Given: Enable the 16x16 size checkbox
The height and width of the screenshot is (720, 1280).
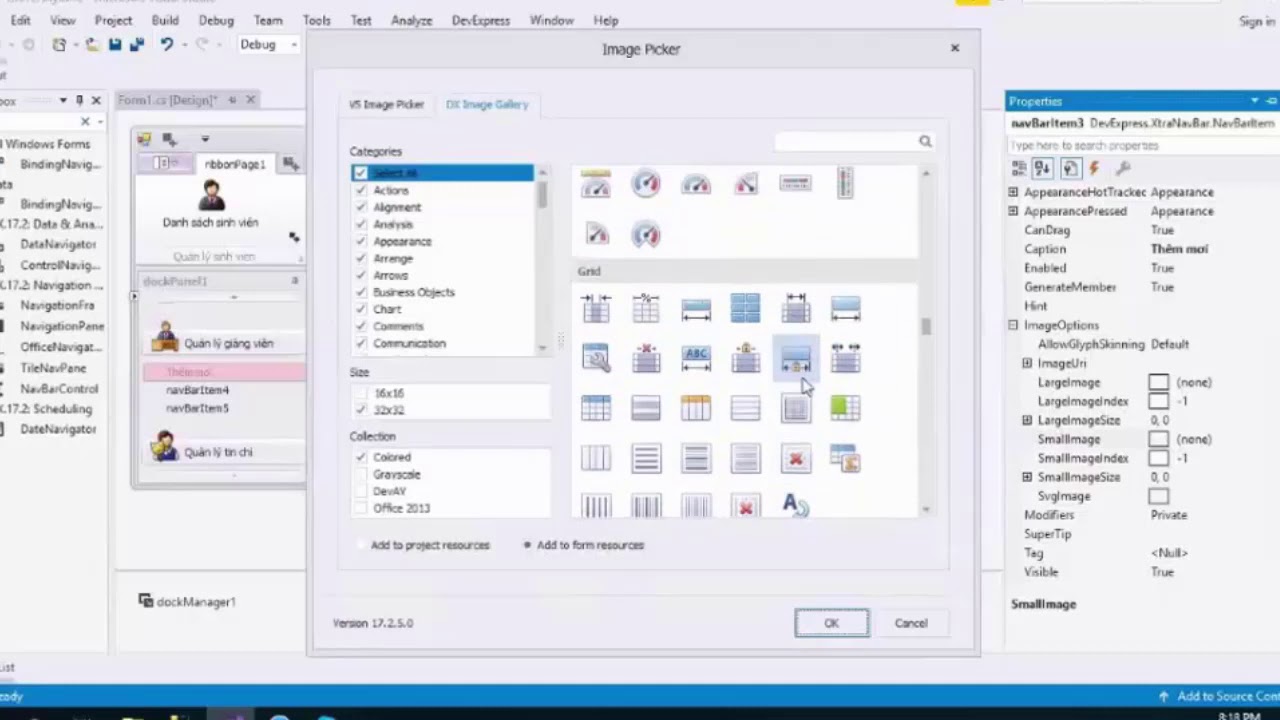Looking at the screenshot, I should [360, 393].
